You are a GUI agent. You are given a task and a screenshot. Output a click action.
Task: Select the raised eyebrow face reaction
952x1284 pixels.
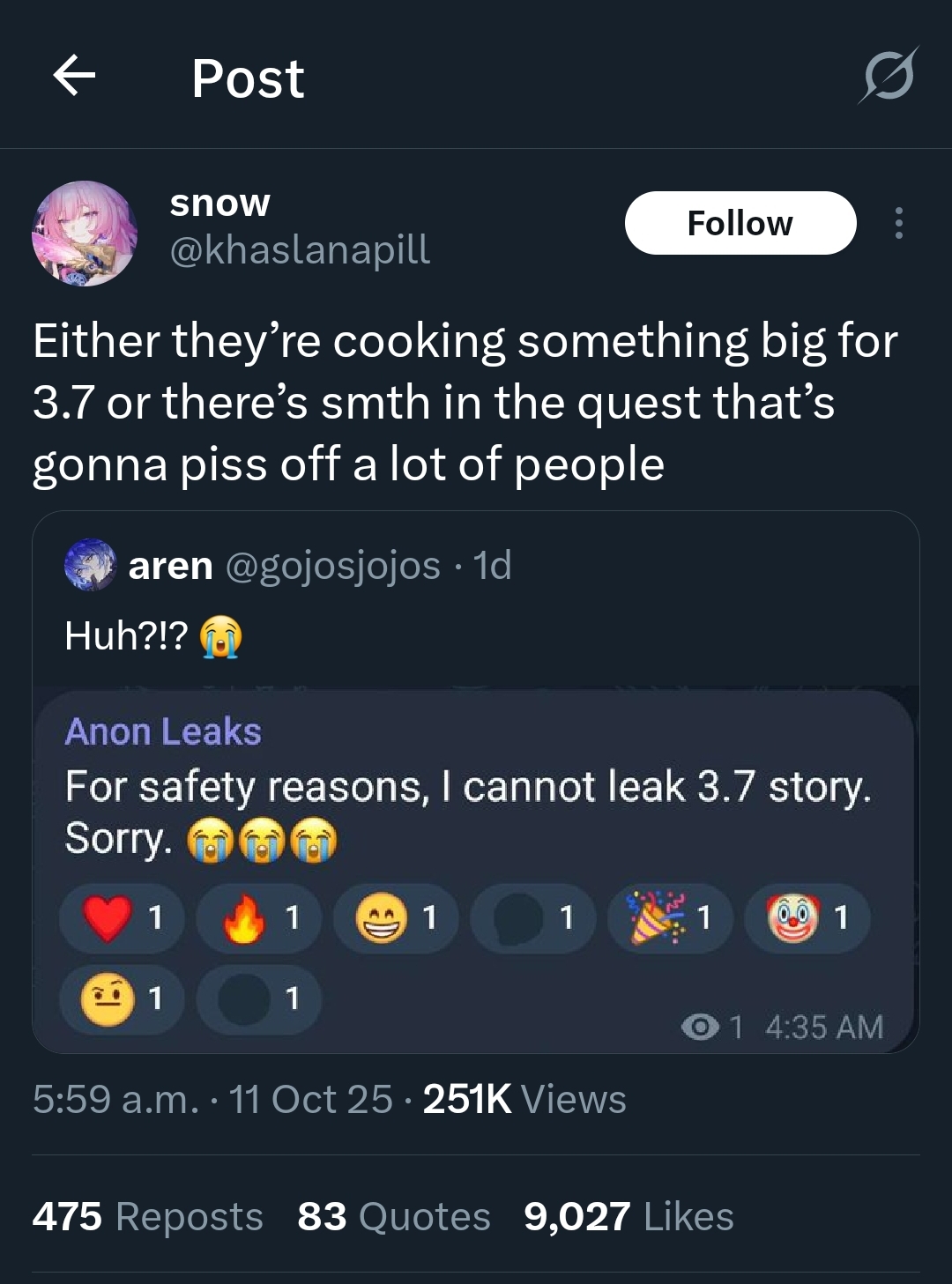click(122, 998)
